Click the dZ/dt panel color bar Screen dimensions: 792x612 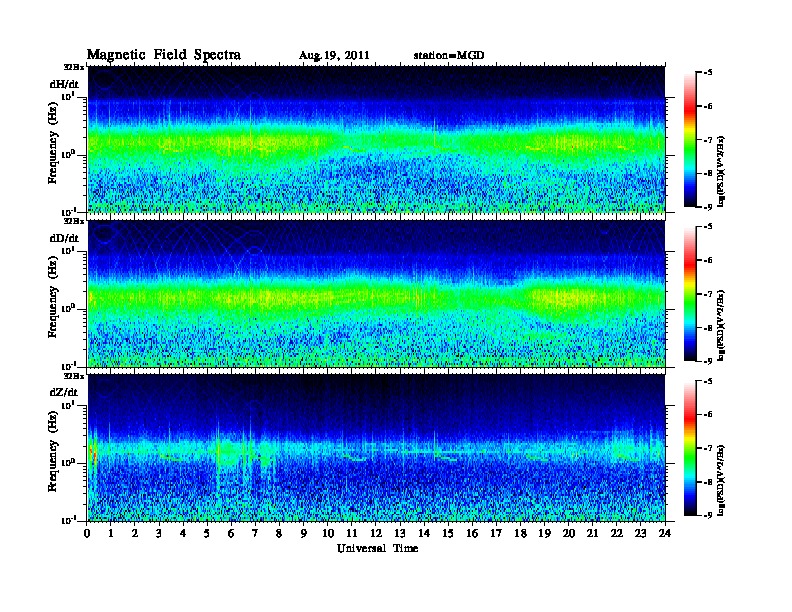[690, 448]
